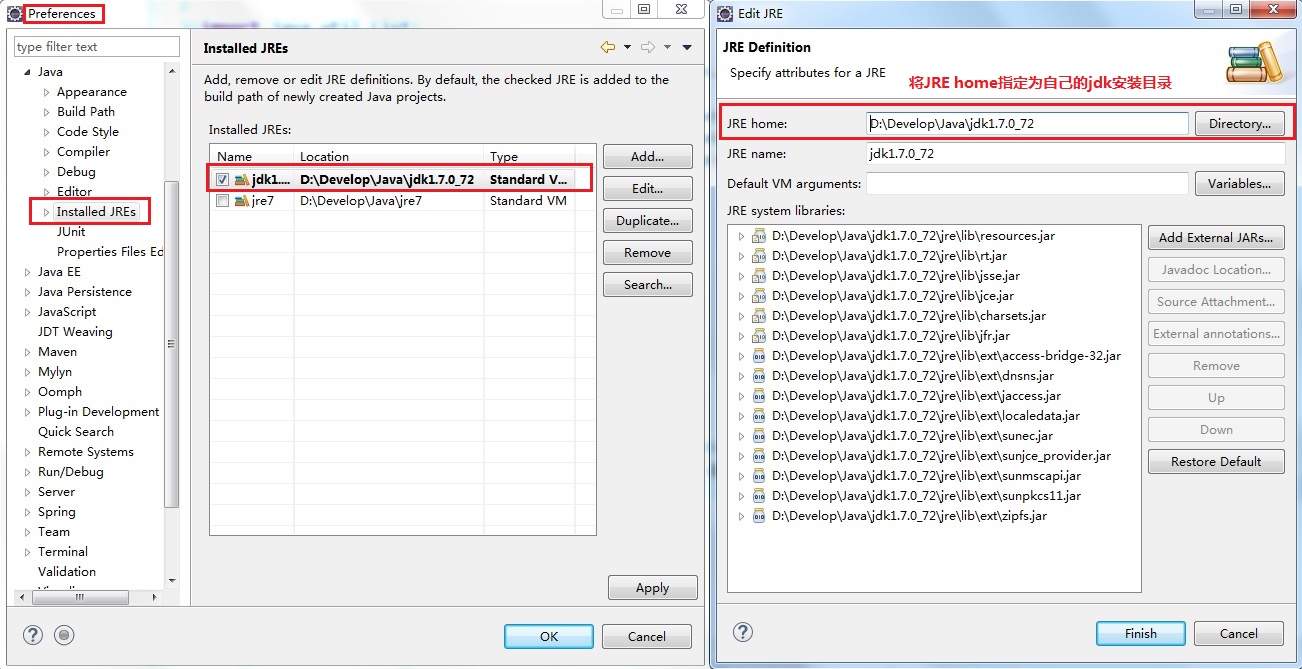Click the sunjce_provider.jar library icon
1302x669 pixels.
pos(759,456)
